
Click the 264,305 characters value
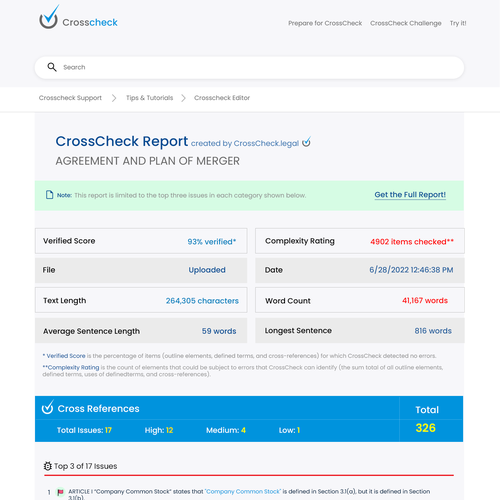[202, 301]
